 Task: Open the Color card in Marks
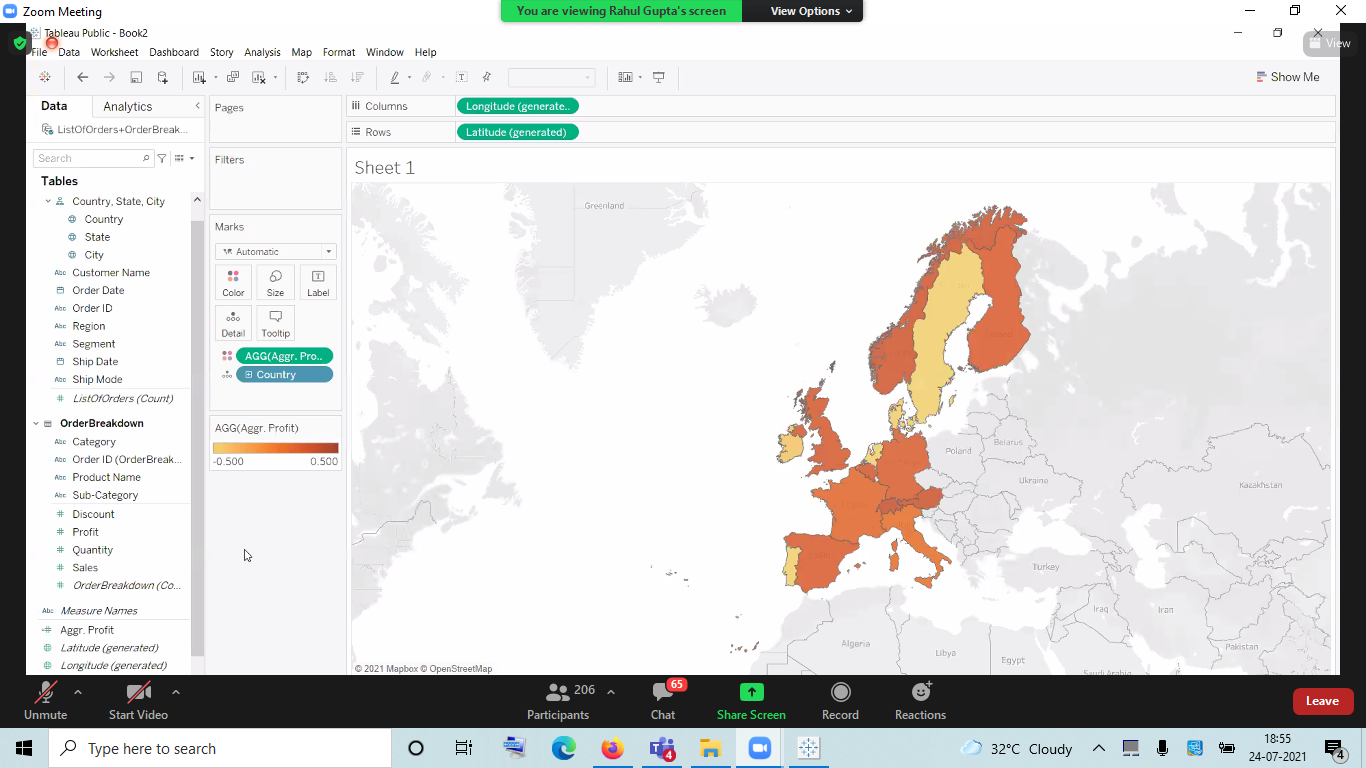[x=233, y=283]
